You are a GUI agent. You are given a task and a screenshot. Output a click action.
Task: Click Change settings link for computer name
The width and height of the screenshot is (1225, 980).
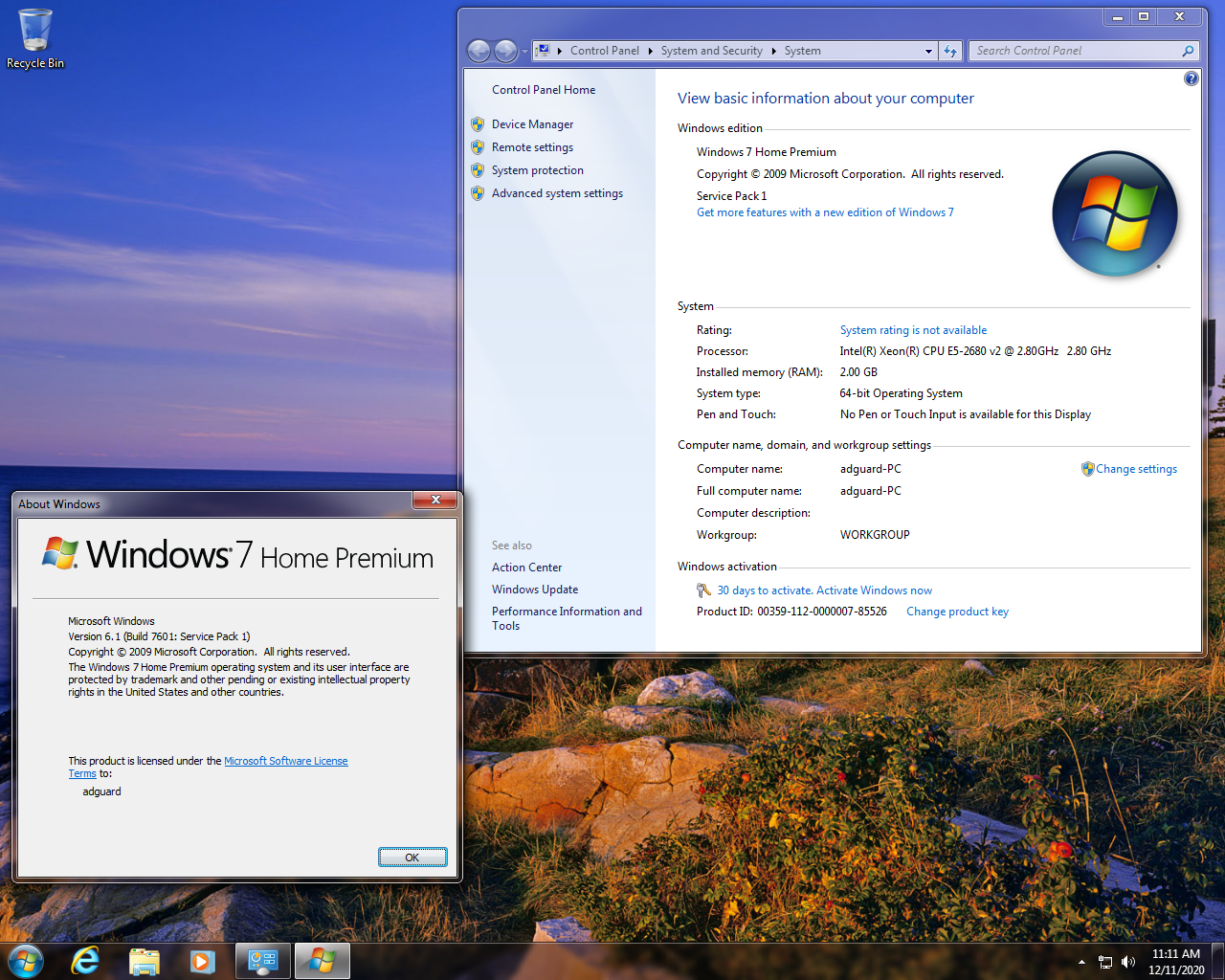point(1136,469)
